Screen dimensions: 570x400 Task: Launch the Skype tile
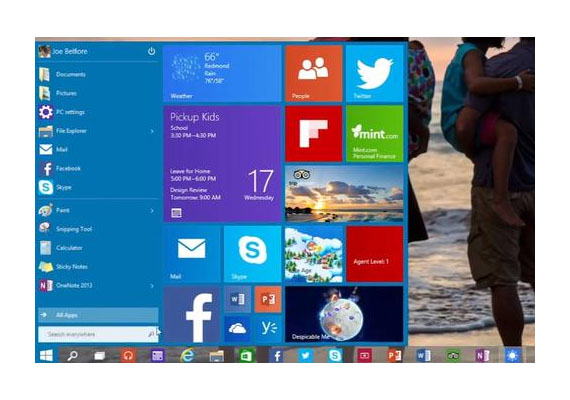(252, 254)
